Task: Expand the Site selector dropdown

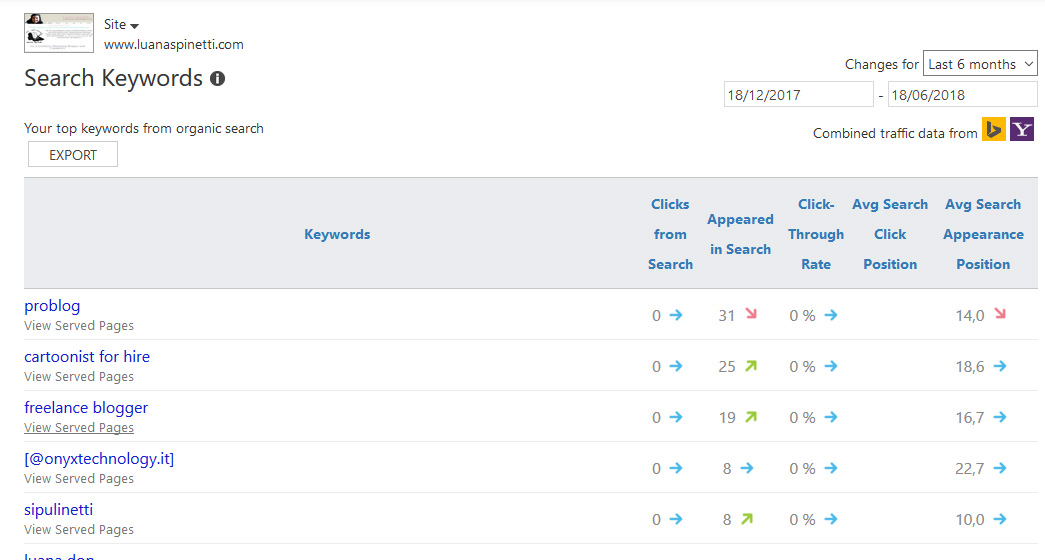Action: pos(122,25)
